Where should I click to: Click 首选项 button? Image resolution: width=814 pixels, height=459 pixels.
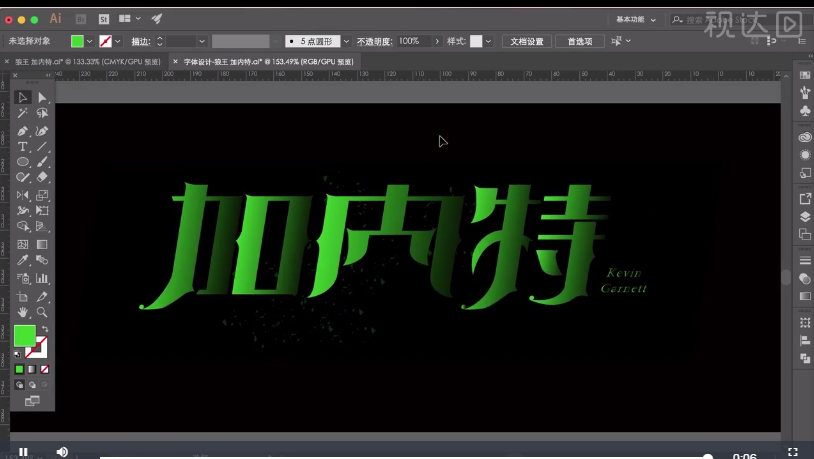(x=580, y=42)
